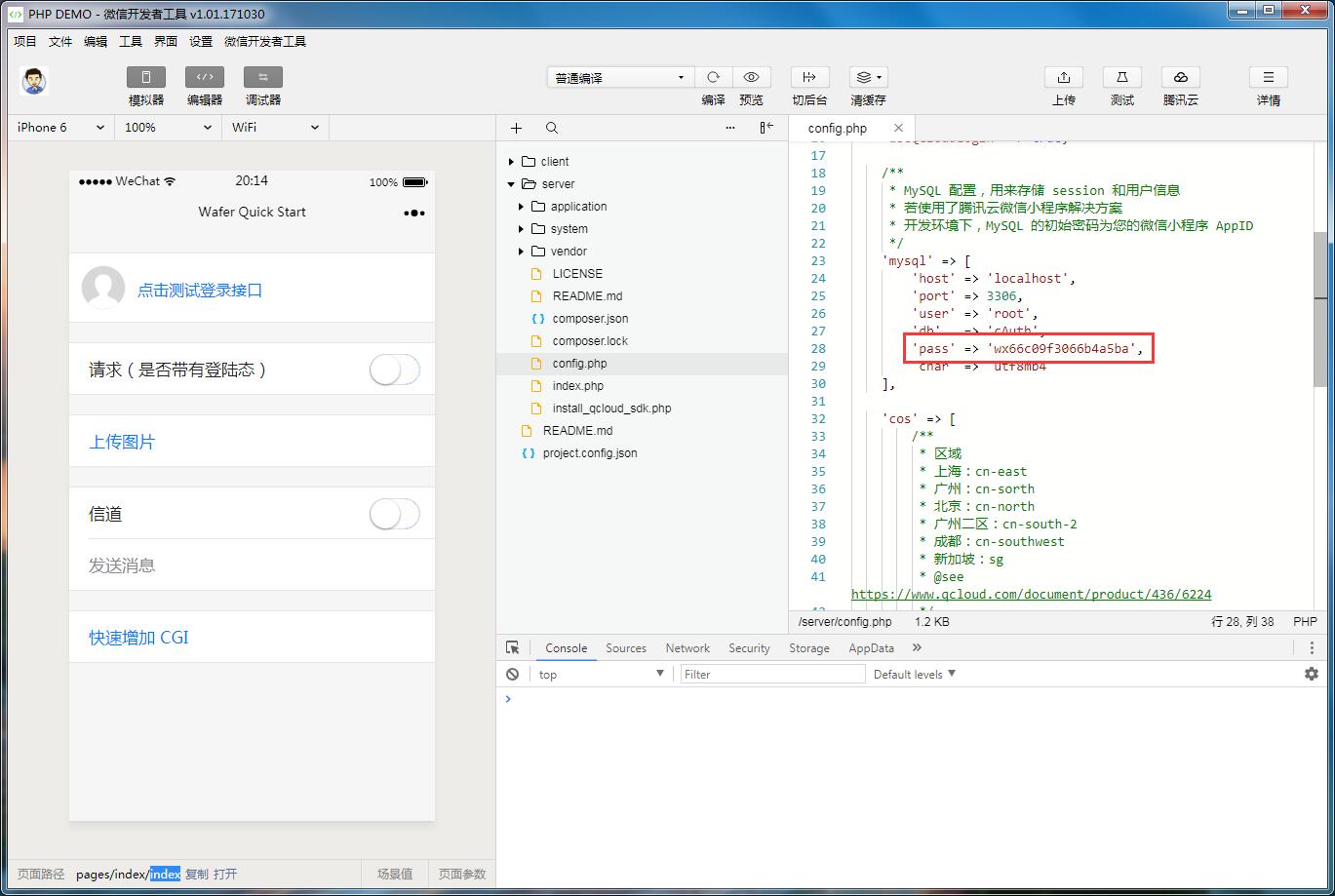
Task: Click the 上传图片 upload image link
Action: coord(122,442)
